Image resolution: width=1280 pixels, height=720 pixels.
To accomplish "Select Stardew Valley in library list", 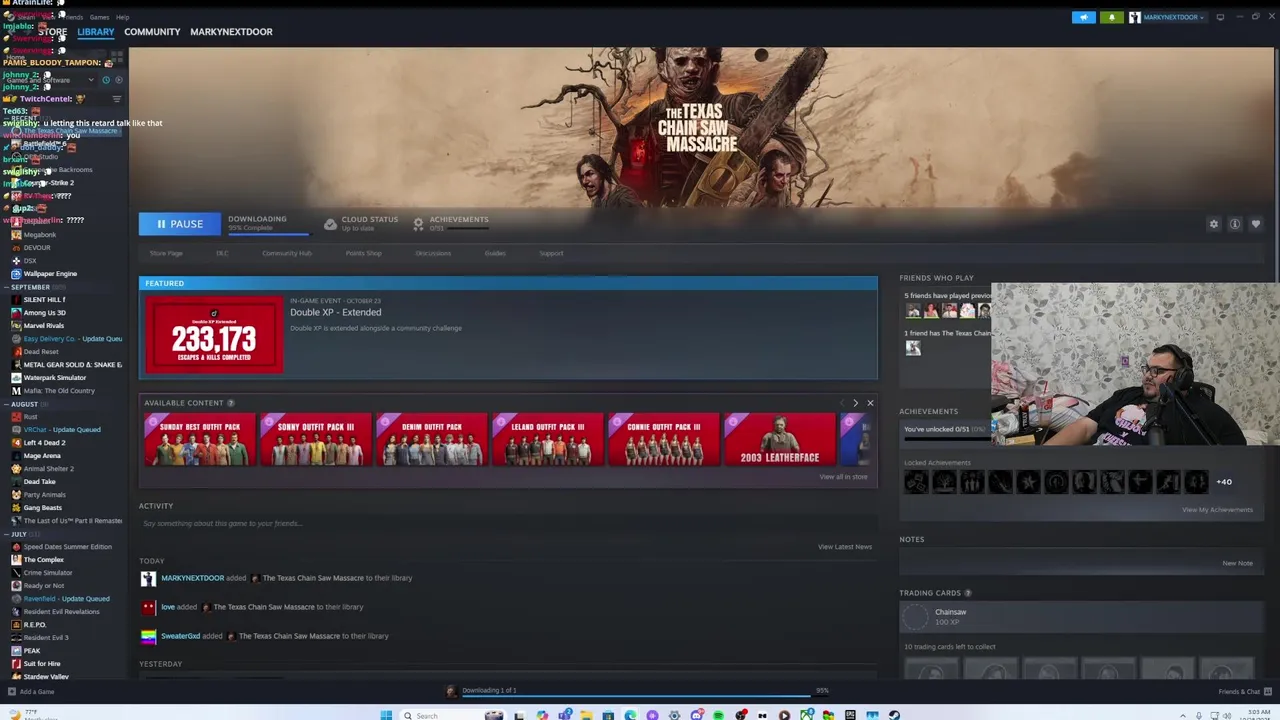I will pyautogui.click(x=45, y=677).
